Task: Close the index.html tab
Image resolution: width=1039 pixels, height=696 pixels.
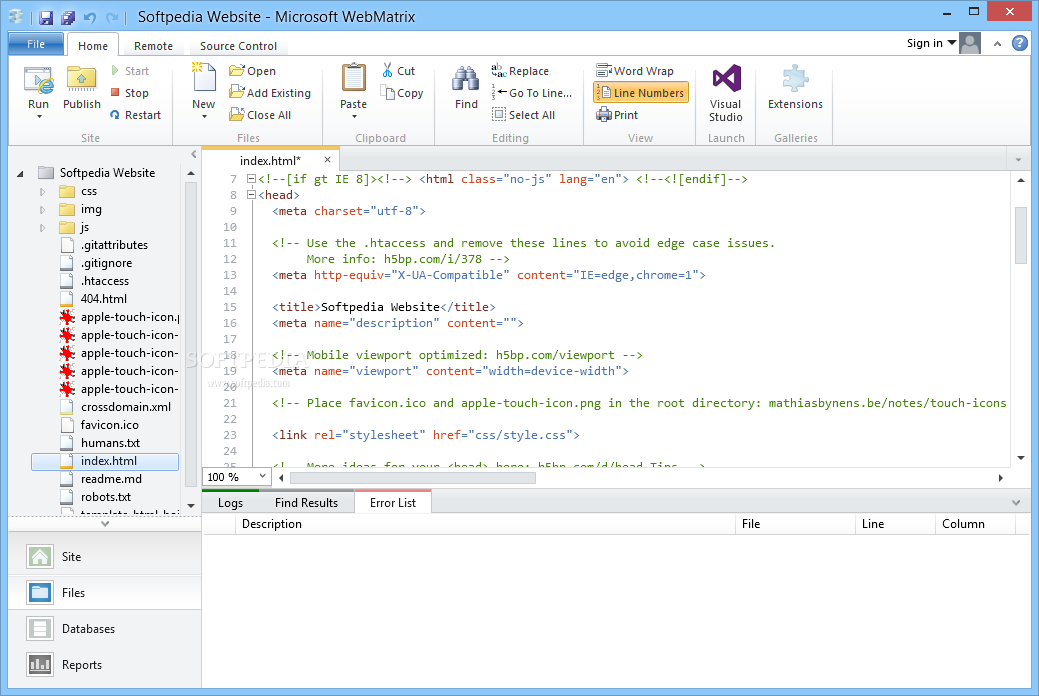Action: (327, 160)
